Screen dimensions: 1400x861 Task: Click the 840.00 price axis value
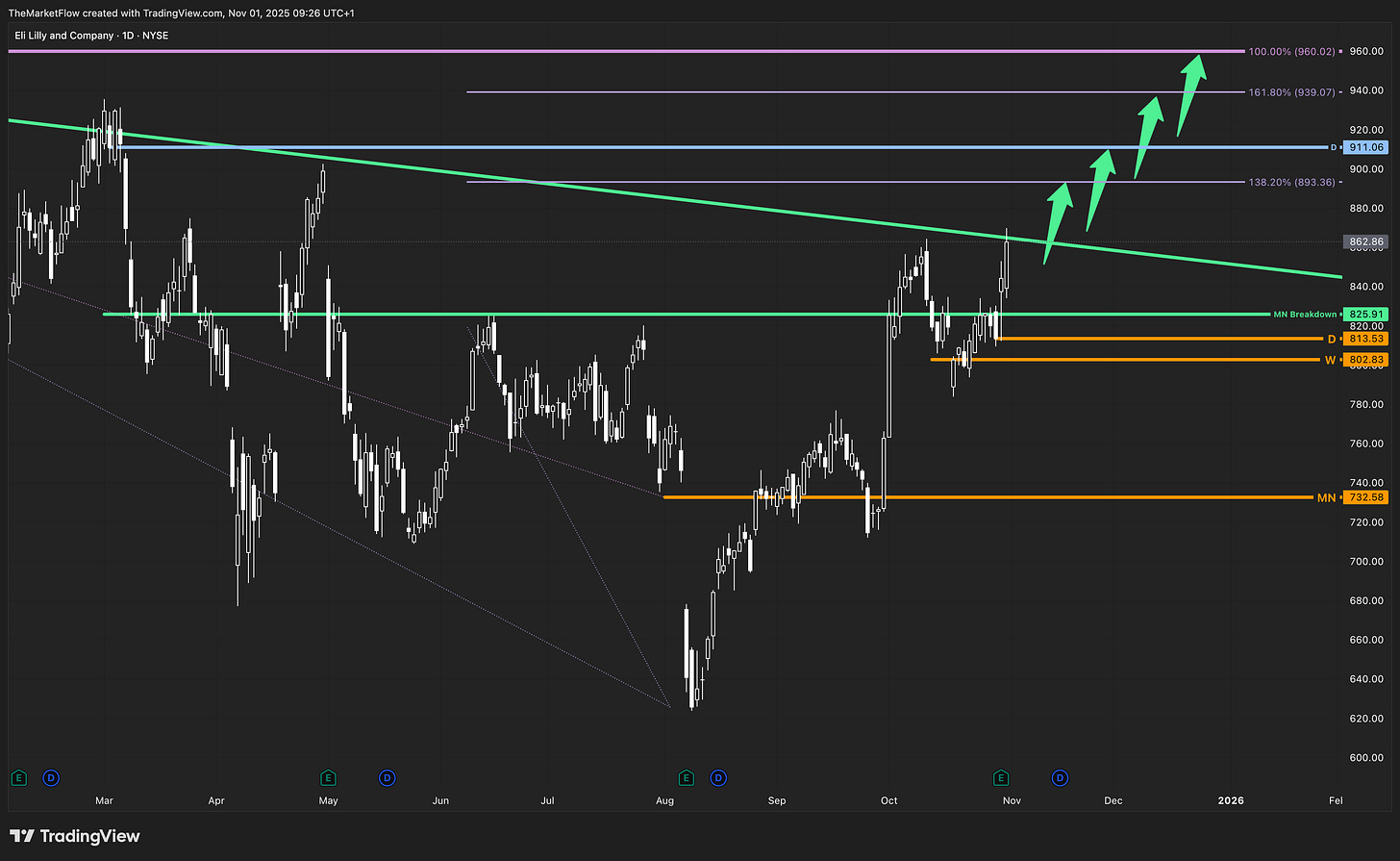point(1366,287)
